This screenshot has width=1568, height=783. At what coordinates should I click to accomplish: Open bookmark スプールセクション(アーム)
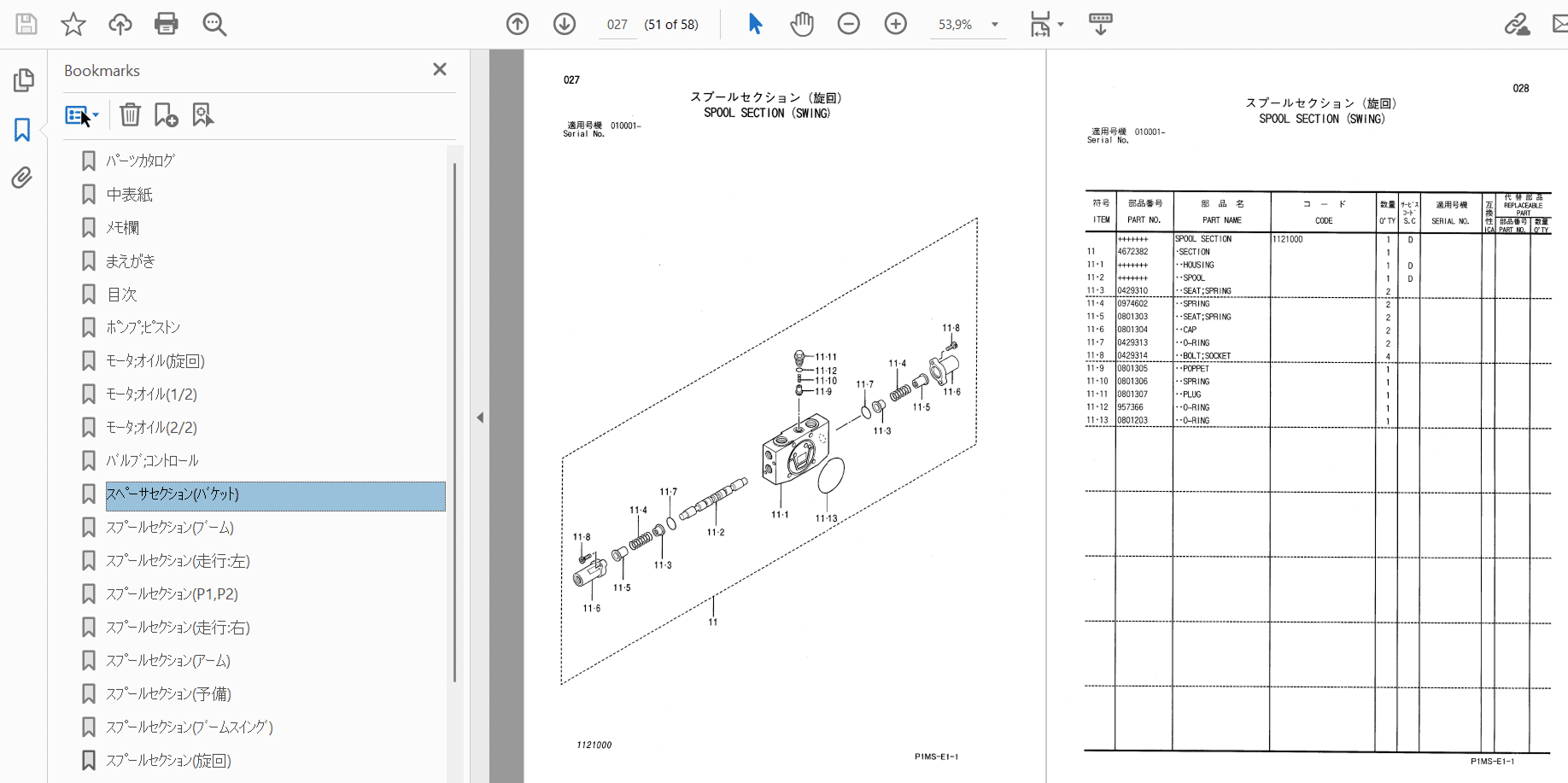tap(167, 661)
